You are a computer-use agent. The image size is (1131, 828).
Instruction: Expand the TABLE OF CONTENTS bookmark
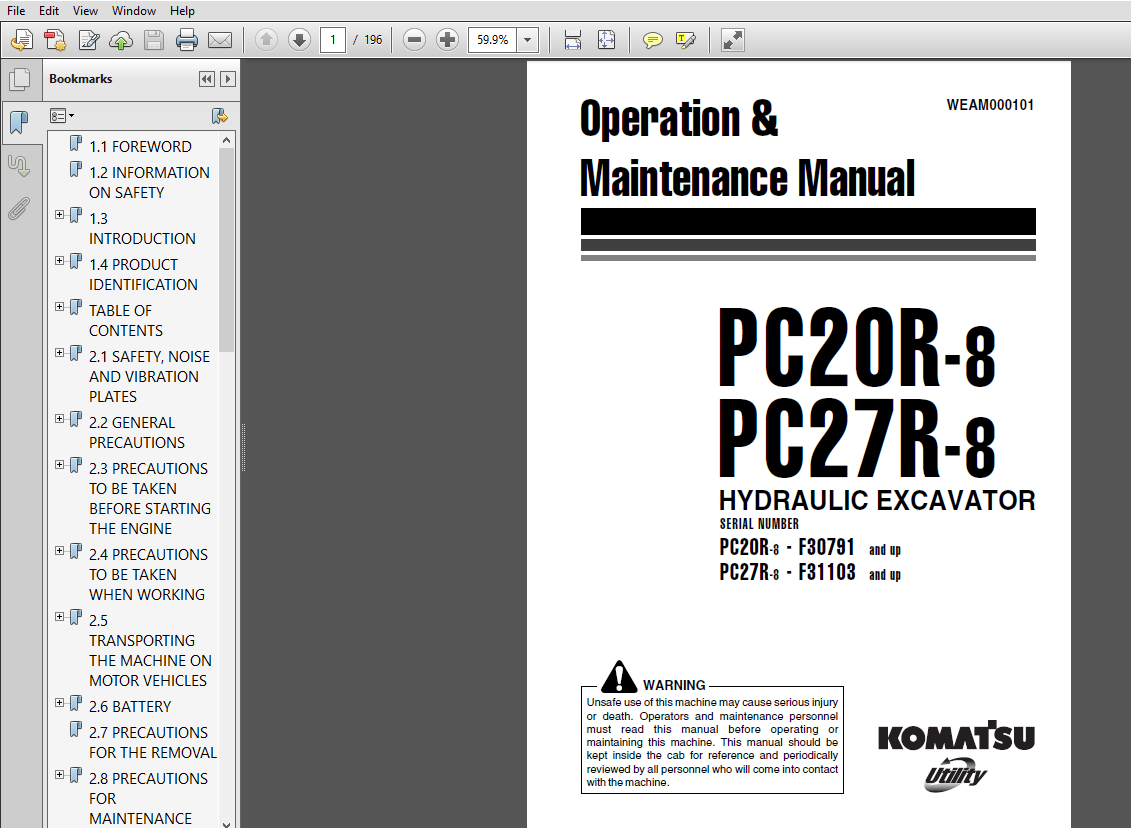point(60,307)
